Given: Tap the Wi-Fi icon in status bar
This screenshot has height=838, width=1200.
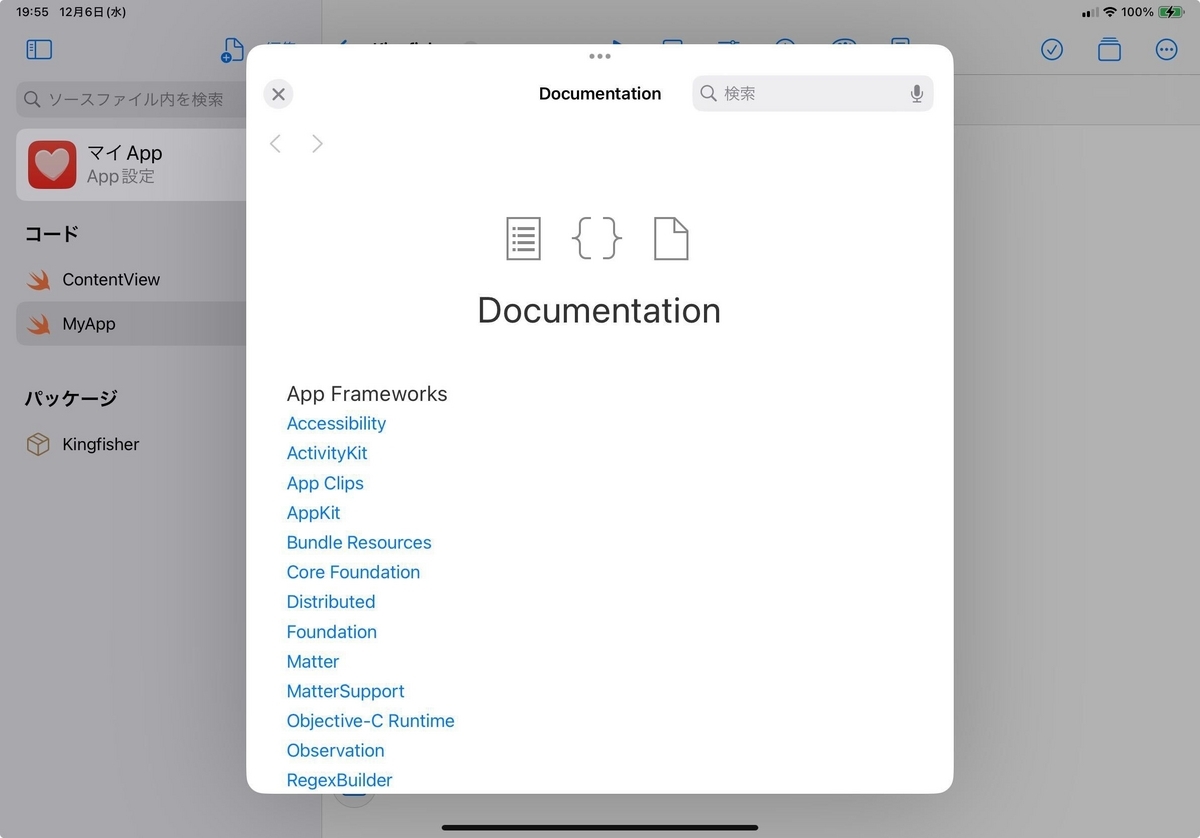Looking at the screenshot, I should click(1110, 12).
